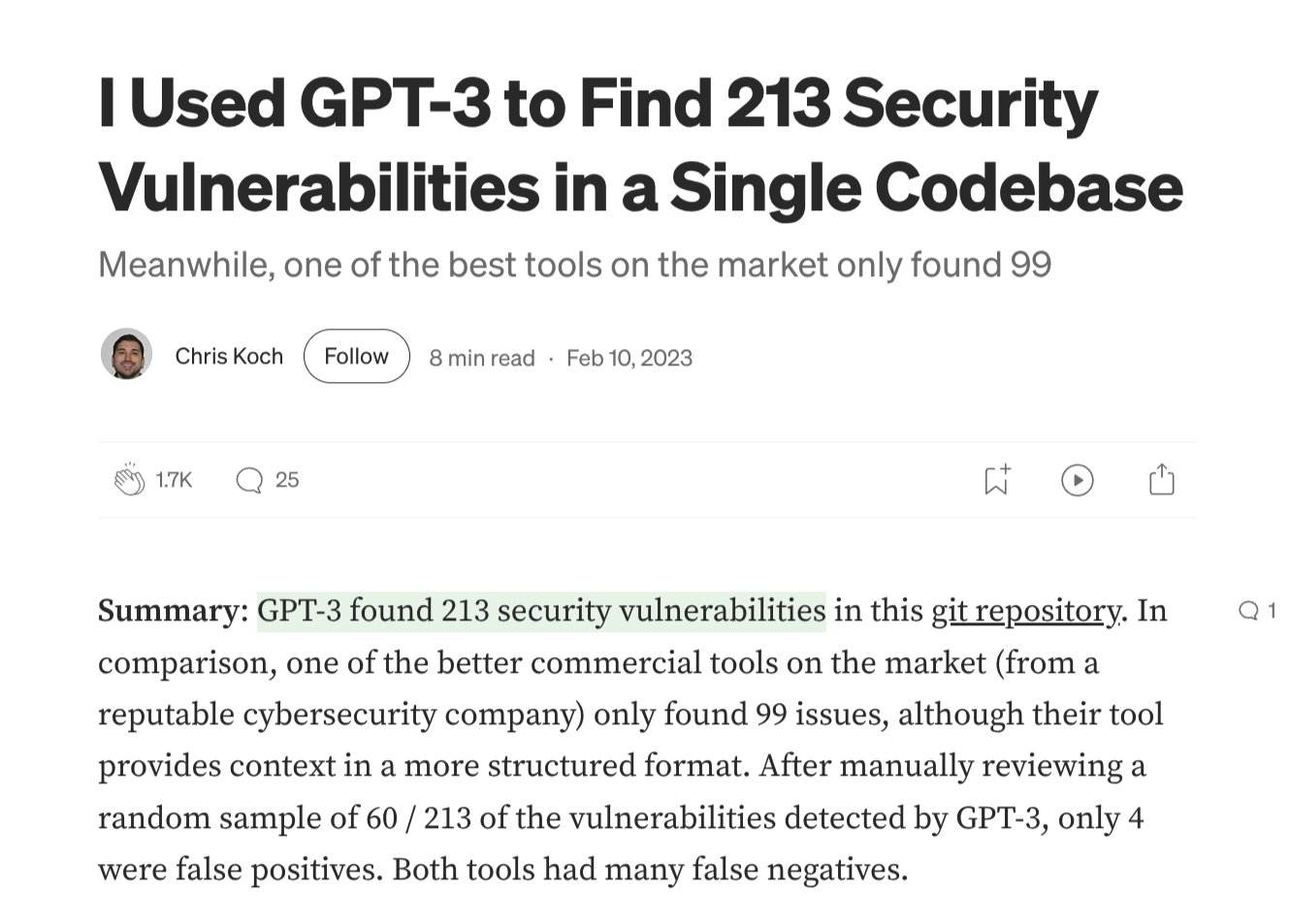Save the story with the bookmark icon
Image resolution: width=1290 pixels, height=924 pixels.
coord(996,479)
